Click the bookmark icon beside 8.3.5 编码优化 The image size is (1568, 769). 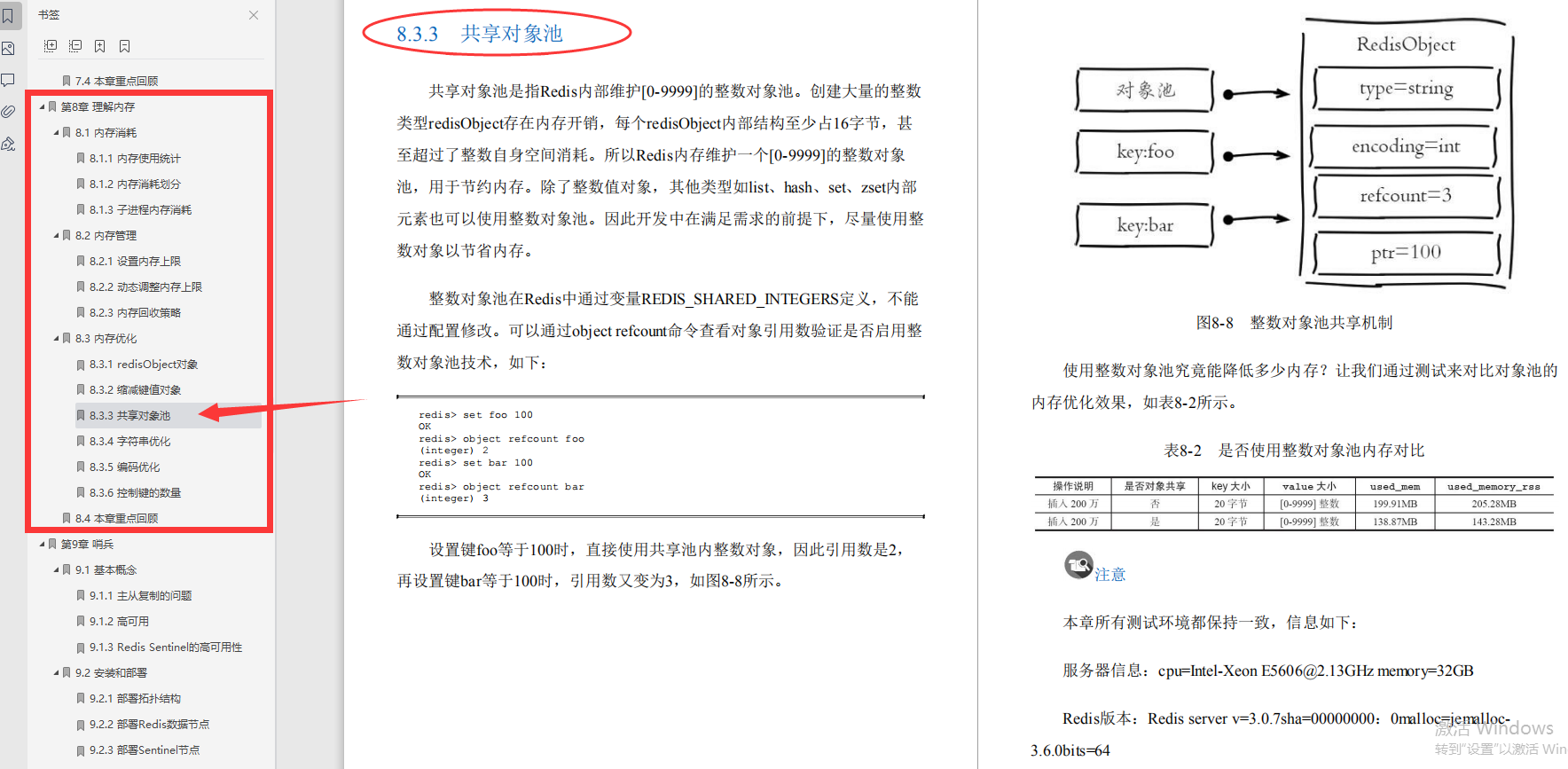click(x=81, y=467)
